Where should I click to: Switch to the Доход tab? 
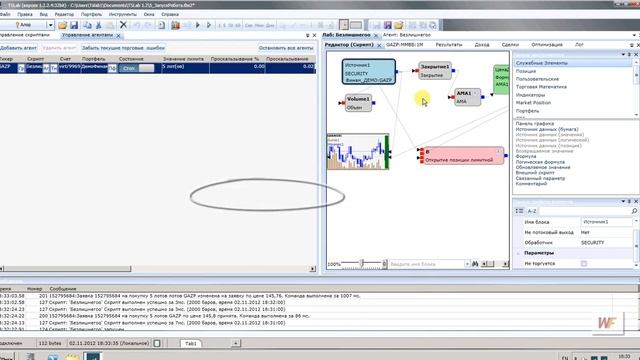pos(482,44)
